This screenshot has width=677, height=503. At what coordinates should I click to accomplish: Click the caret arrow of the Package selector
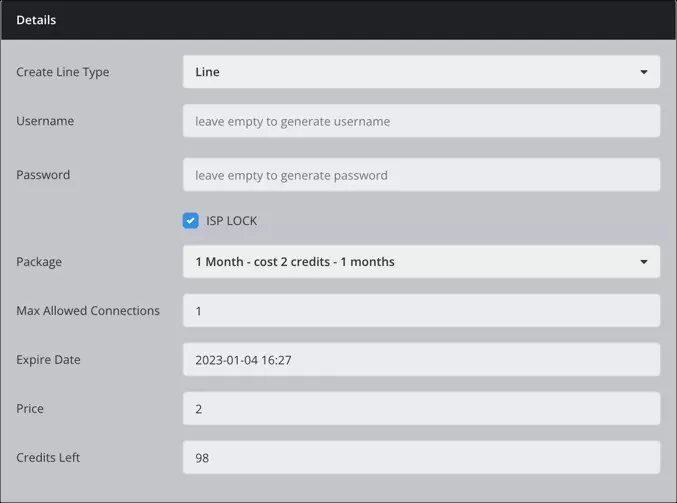click(x=643, y=262)
